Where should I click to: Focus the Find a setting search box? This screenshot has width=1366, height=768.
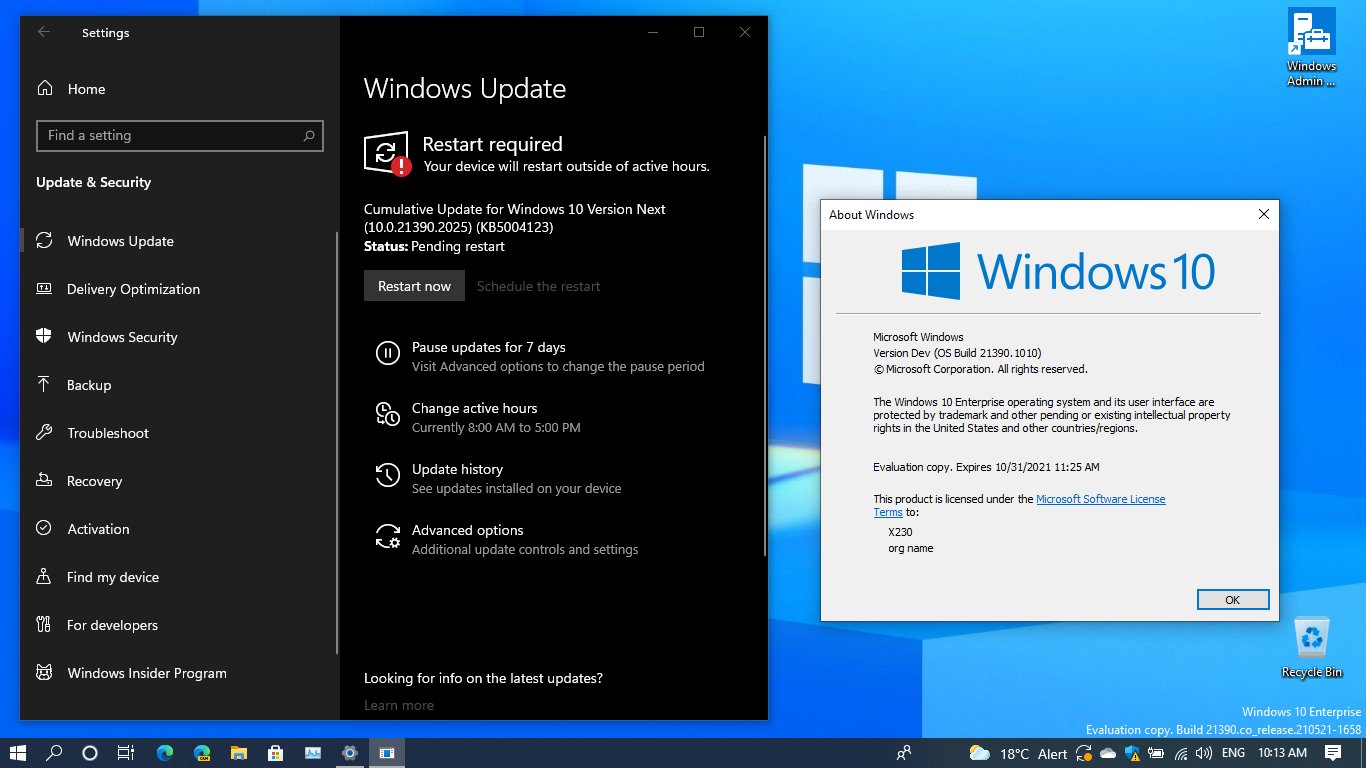tap(180, 135)
